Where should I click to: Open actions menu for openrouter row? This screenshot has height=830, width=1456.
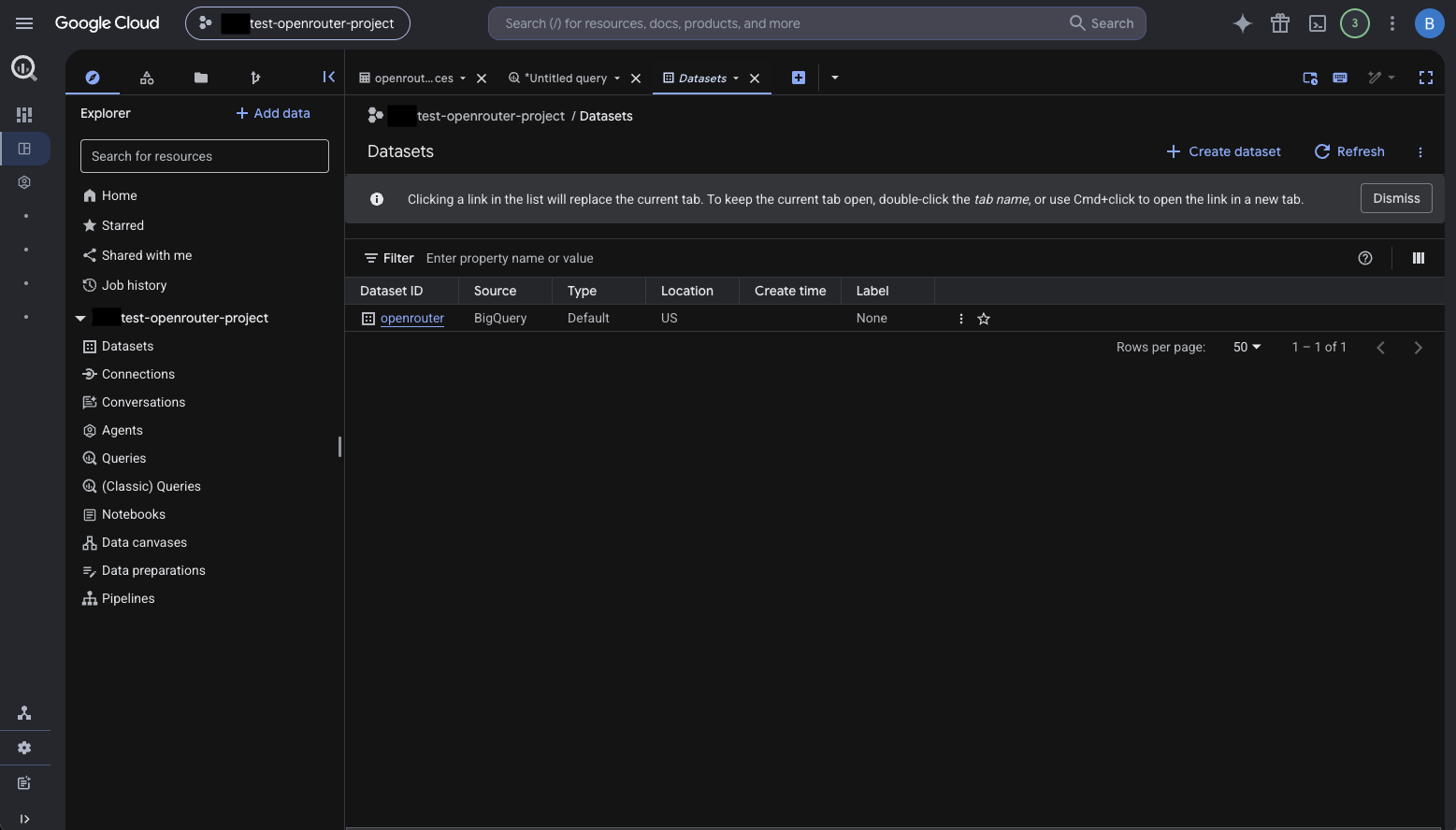click(961, 319)
